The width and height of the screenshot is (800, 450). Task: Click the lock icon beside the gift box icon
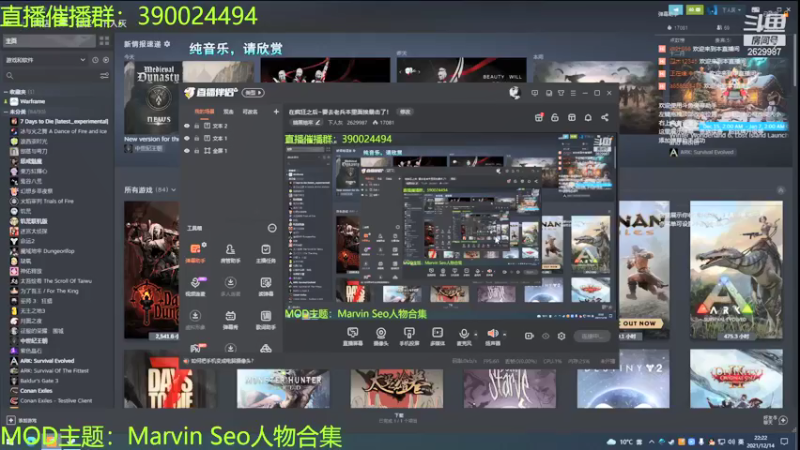pos(555,117)
